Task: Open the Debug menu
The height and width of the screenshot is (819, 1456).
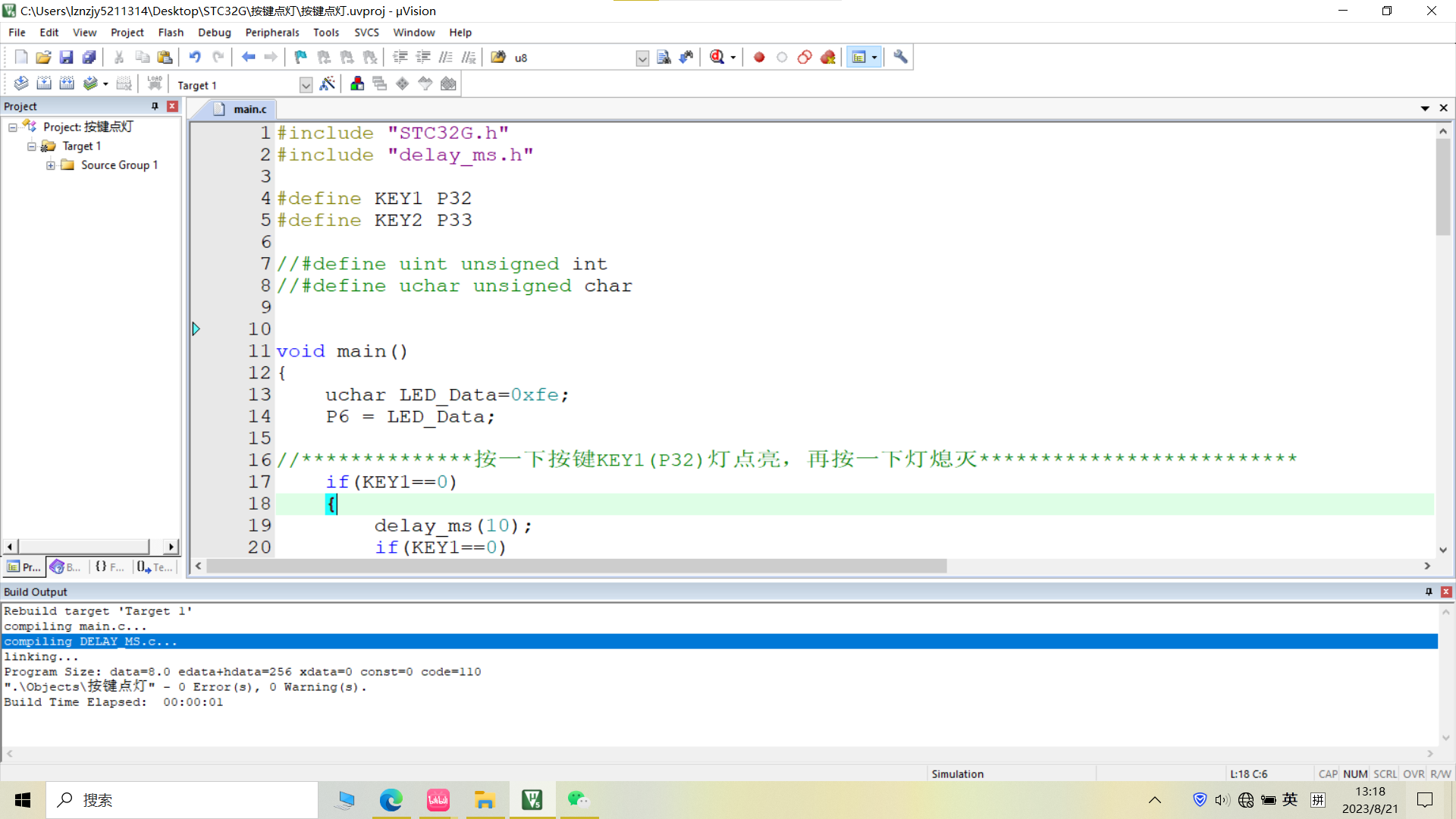Action: click(x=214, y=33)
